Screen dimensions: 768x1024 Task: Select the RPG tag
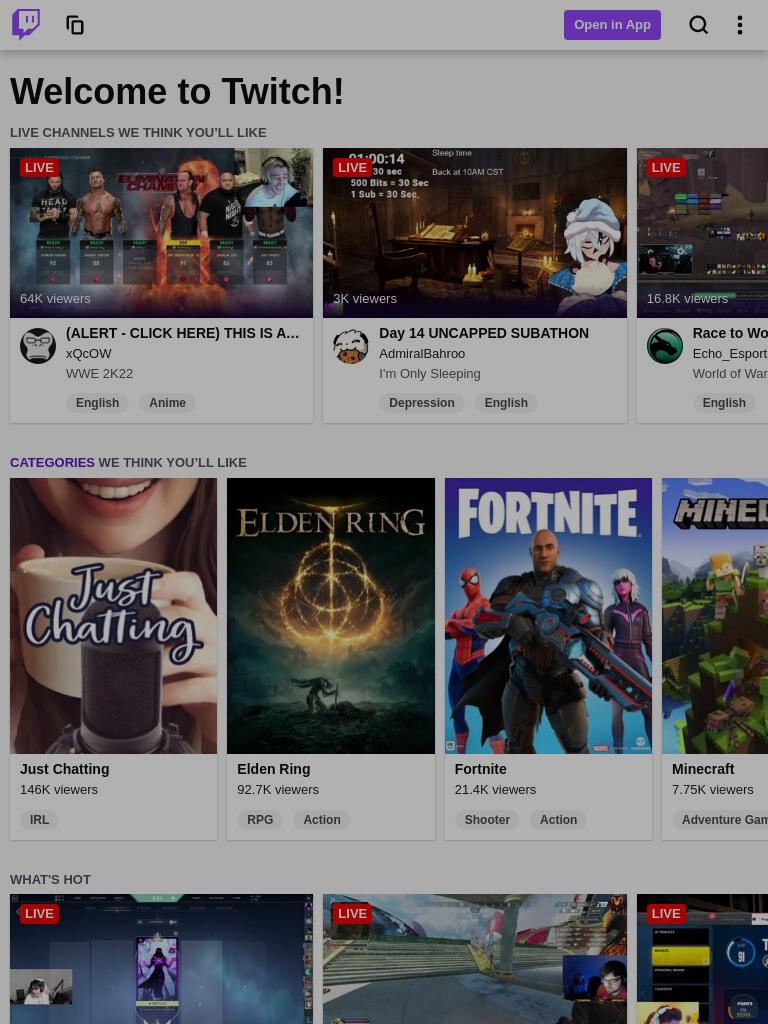click(x=260, y=820)
